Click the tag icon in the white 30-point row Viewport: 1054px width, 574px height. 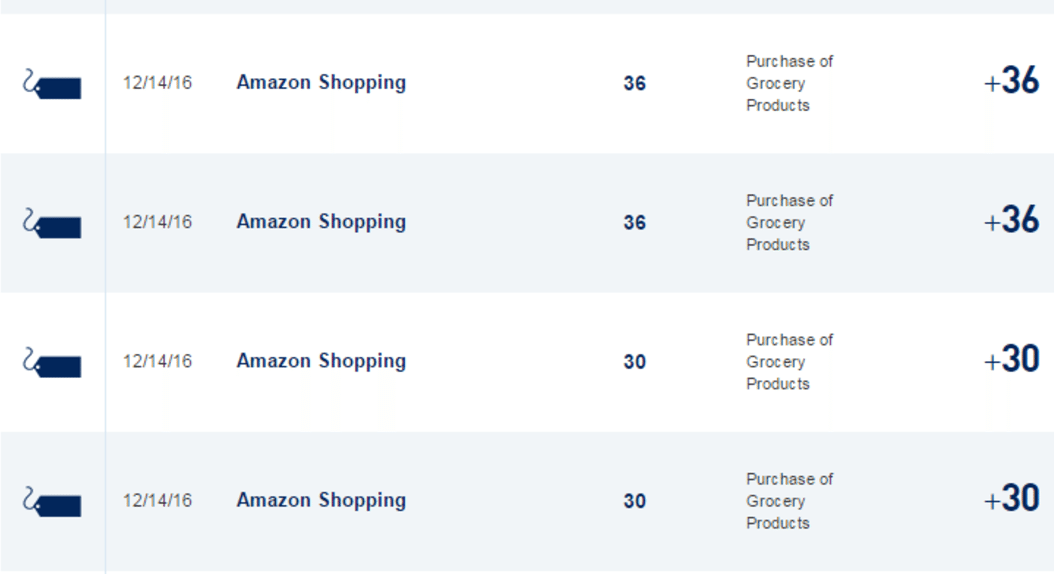(52, 362)
